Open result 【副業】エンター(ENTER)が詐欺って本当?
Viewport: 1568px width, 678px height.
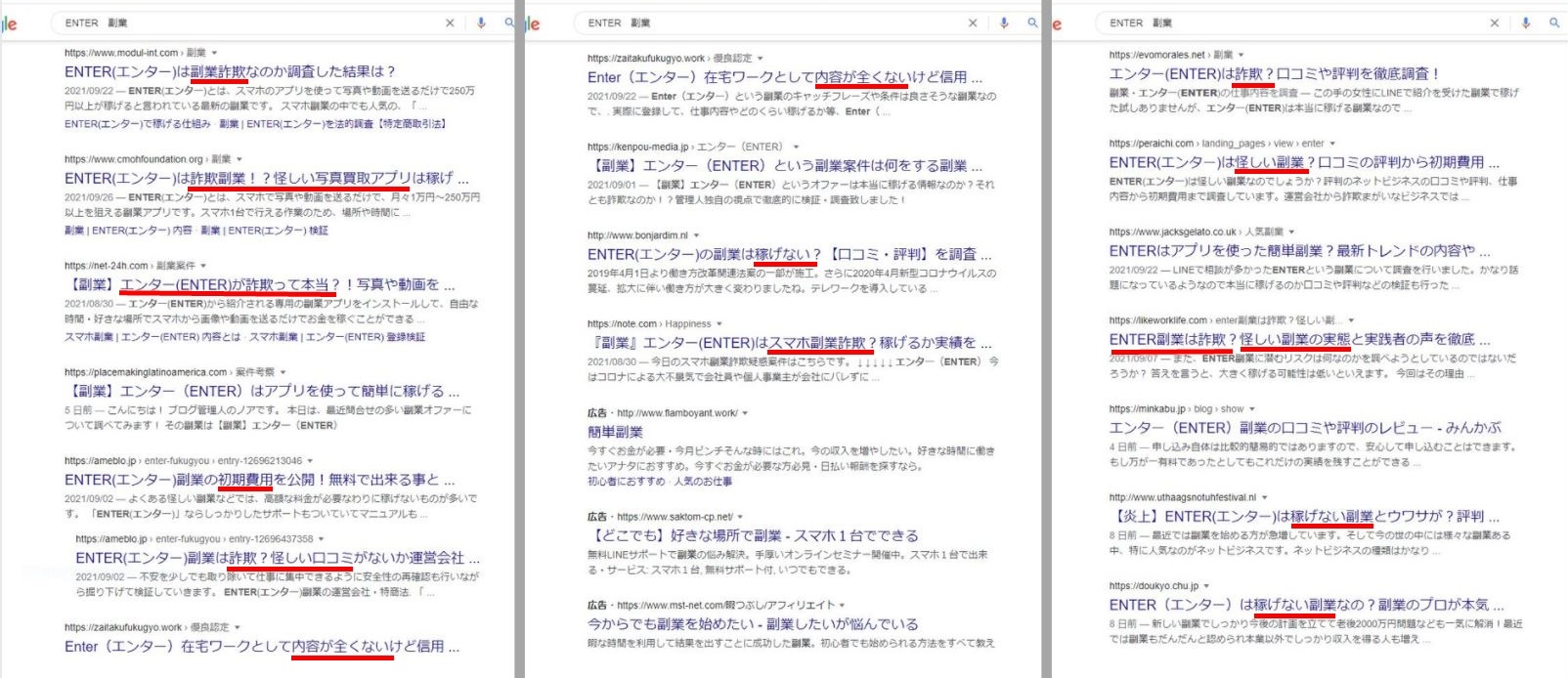[260, 284]
